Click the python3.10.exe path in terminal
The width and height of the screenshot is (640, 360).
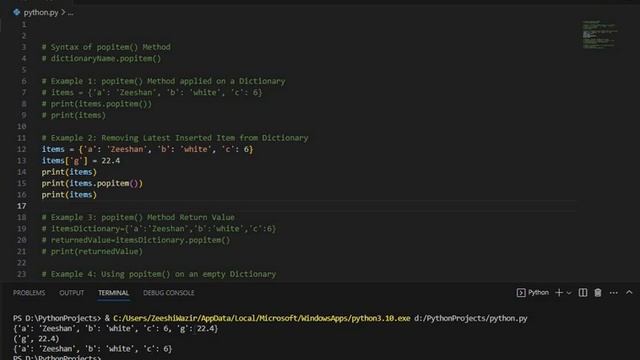click(262, 318)
